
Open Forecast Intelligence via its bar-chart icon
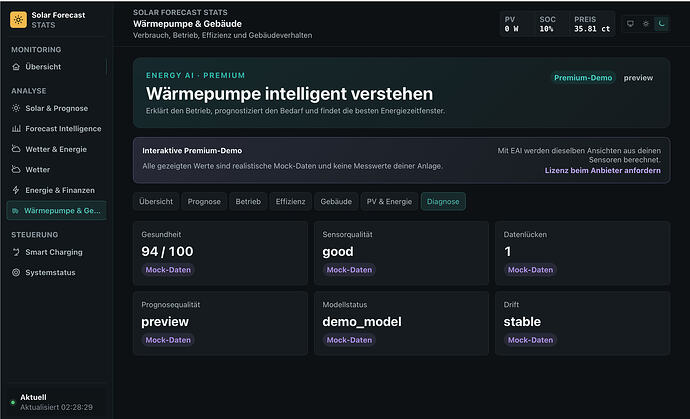pyautogui.click(x=16, y=129)
